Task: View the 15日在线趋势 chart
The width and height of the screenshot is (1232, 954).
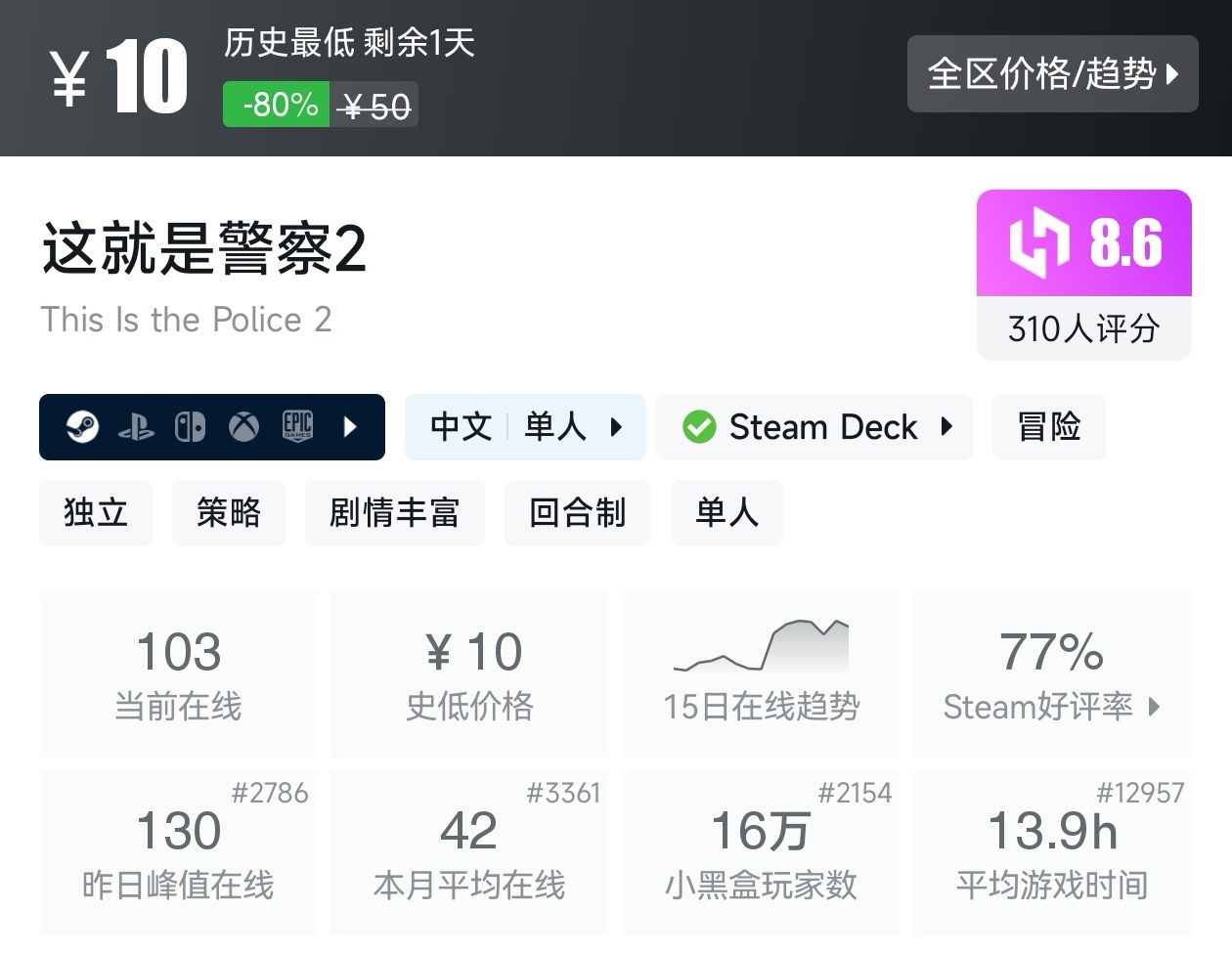Action: 761,672
